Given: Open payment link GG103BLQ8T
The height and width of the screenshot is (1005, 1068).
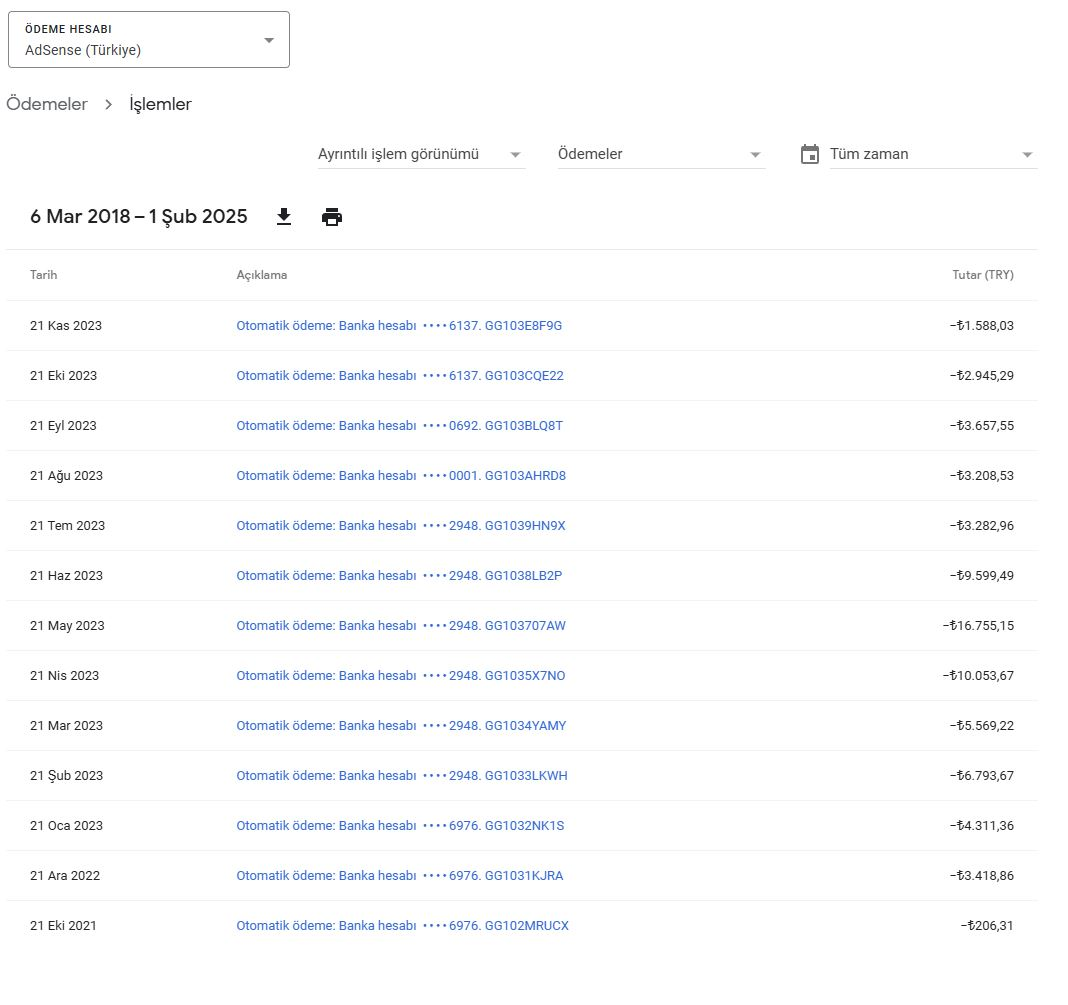Looking at the screenshot, I should coord(400,426).
